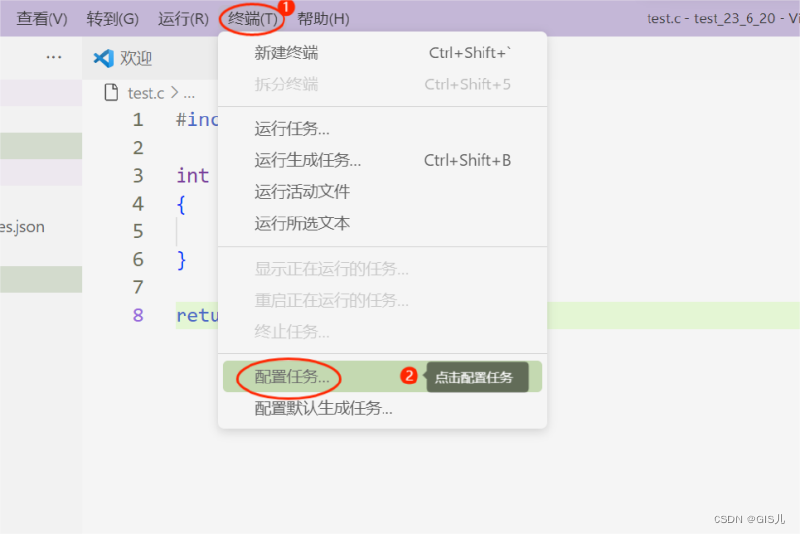
Task: Click the breadcrumb ellipsis after the chevron
Action: pos(189,95)
